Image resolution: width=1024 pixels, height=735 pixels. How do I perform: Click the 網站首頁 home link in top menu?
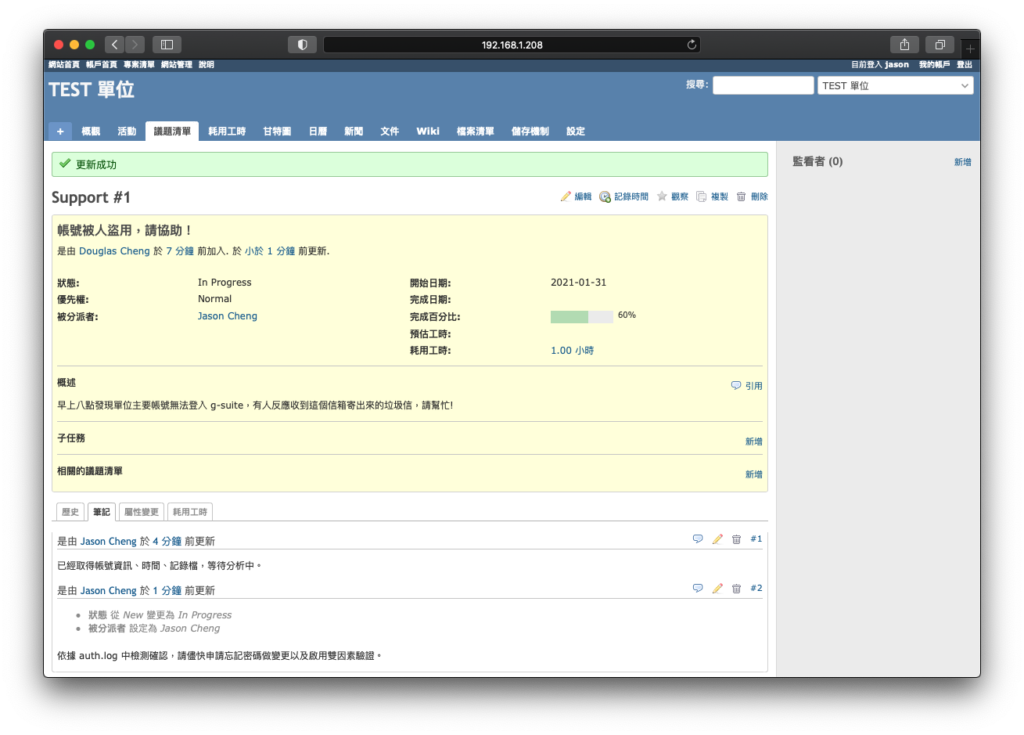64,65
